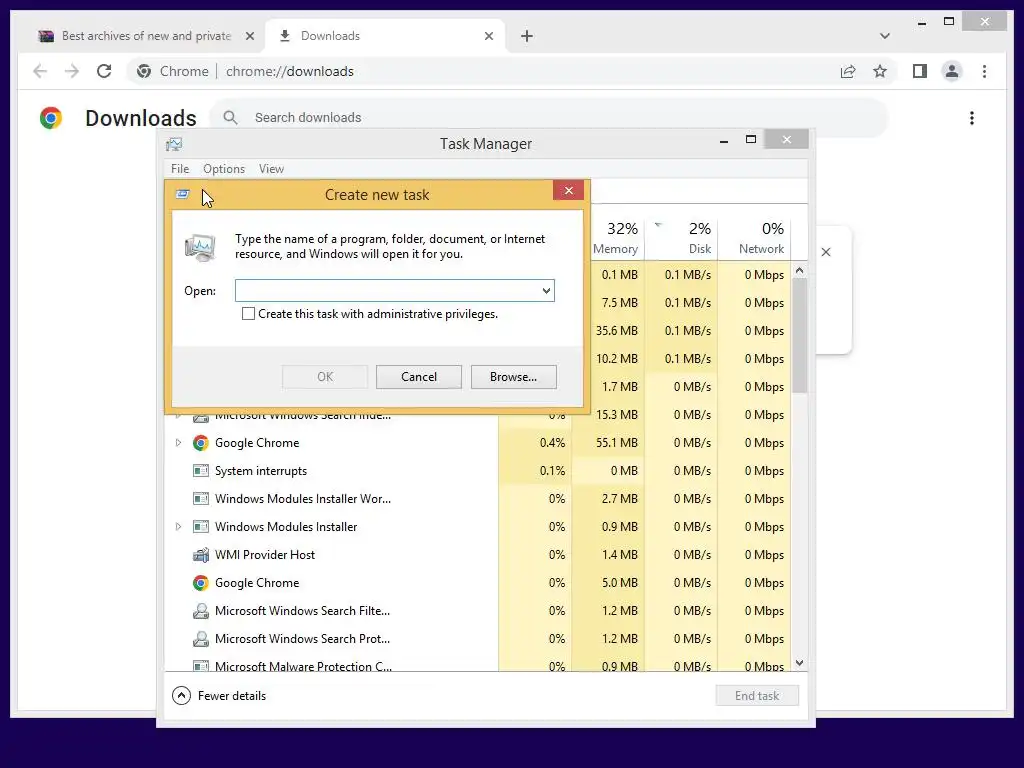Click the WMI Provider Host icon
1024x768 pixels.
click(x=200, y=554)
